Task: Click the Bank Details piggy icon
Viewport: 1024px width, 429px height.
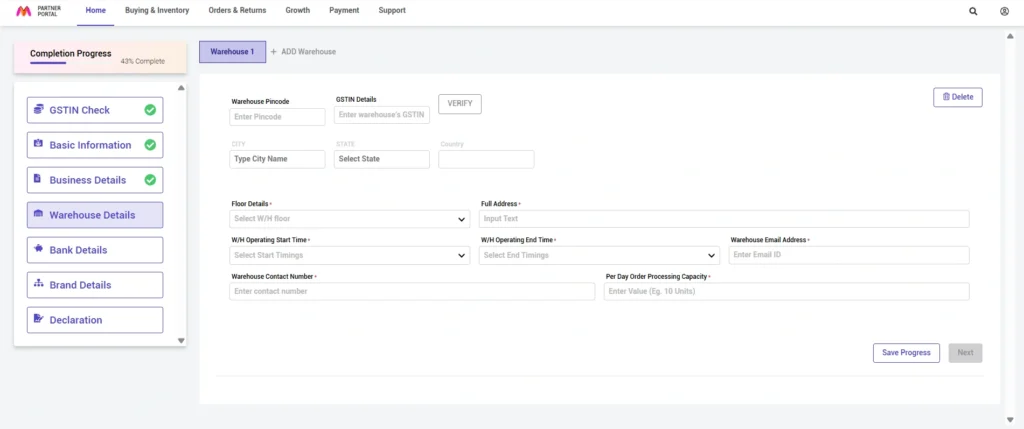Action: coord(38,249)
